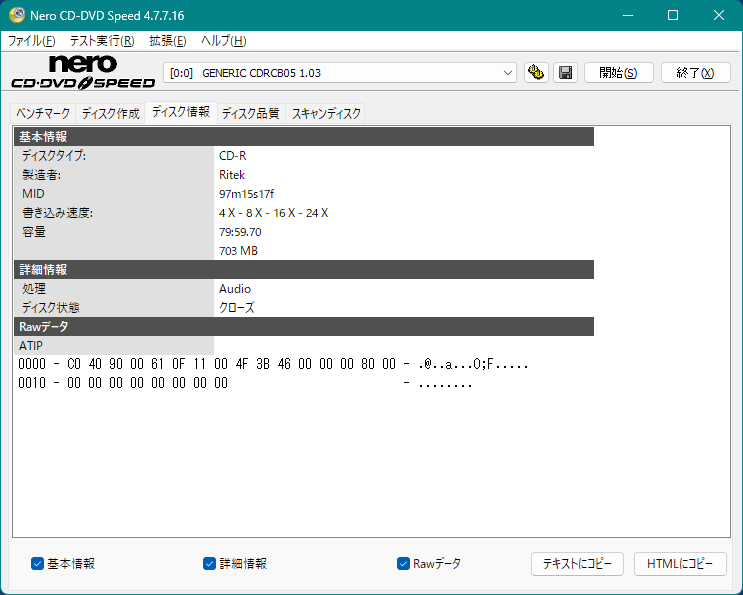
Task: Click the Nero CD-DVD Speed logo
Action: click(x=82, y=73)
